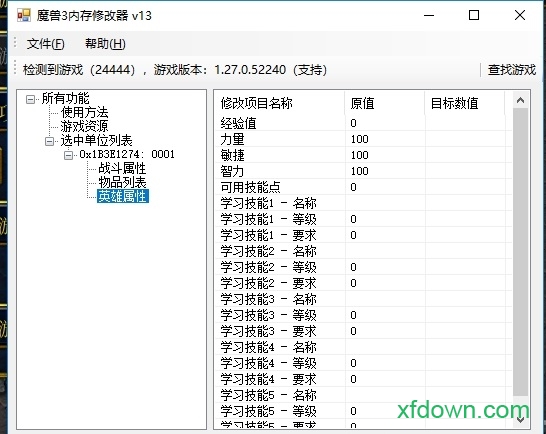Select 英雄属性 tree item
The width and height of the screenshot is (546, 434).
(x=123, y=196)
